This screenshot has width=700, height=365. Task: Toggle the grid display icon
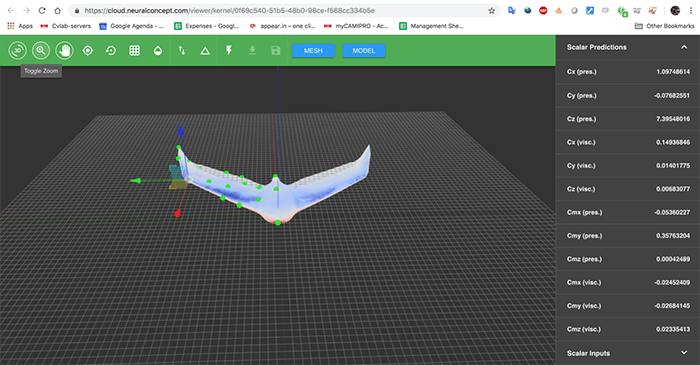(x=134, y=50)
